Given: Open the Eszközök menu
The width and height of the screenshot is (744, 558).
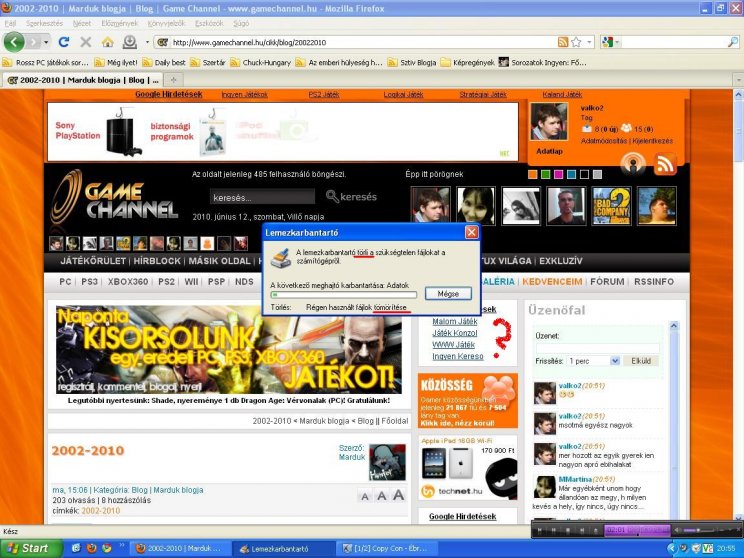Looking at the screenshot, I should pyautogui.click(x=209, y=23).
